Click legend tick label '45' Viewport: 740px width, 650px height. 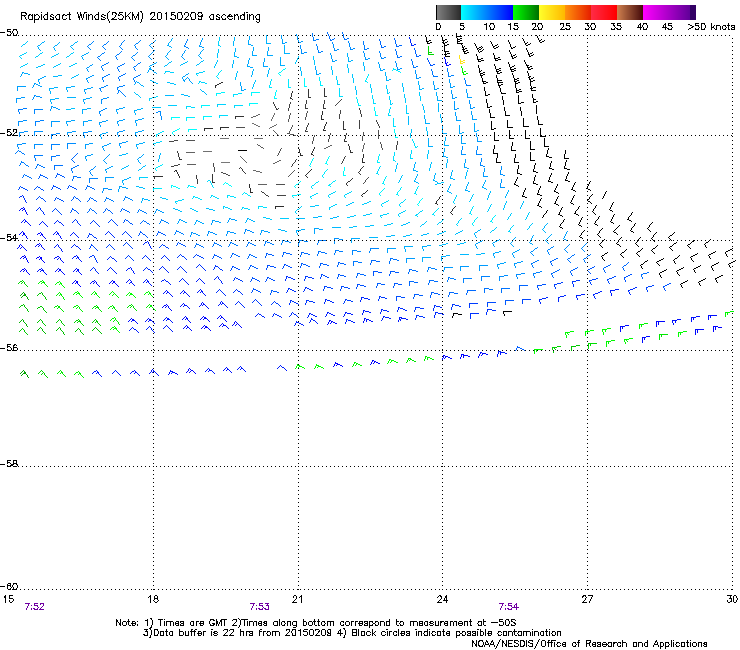coord(667,27)
